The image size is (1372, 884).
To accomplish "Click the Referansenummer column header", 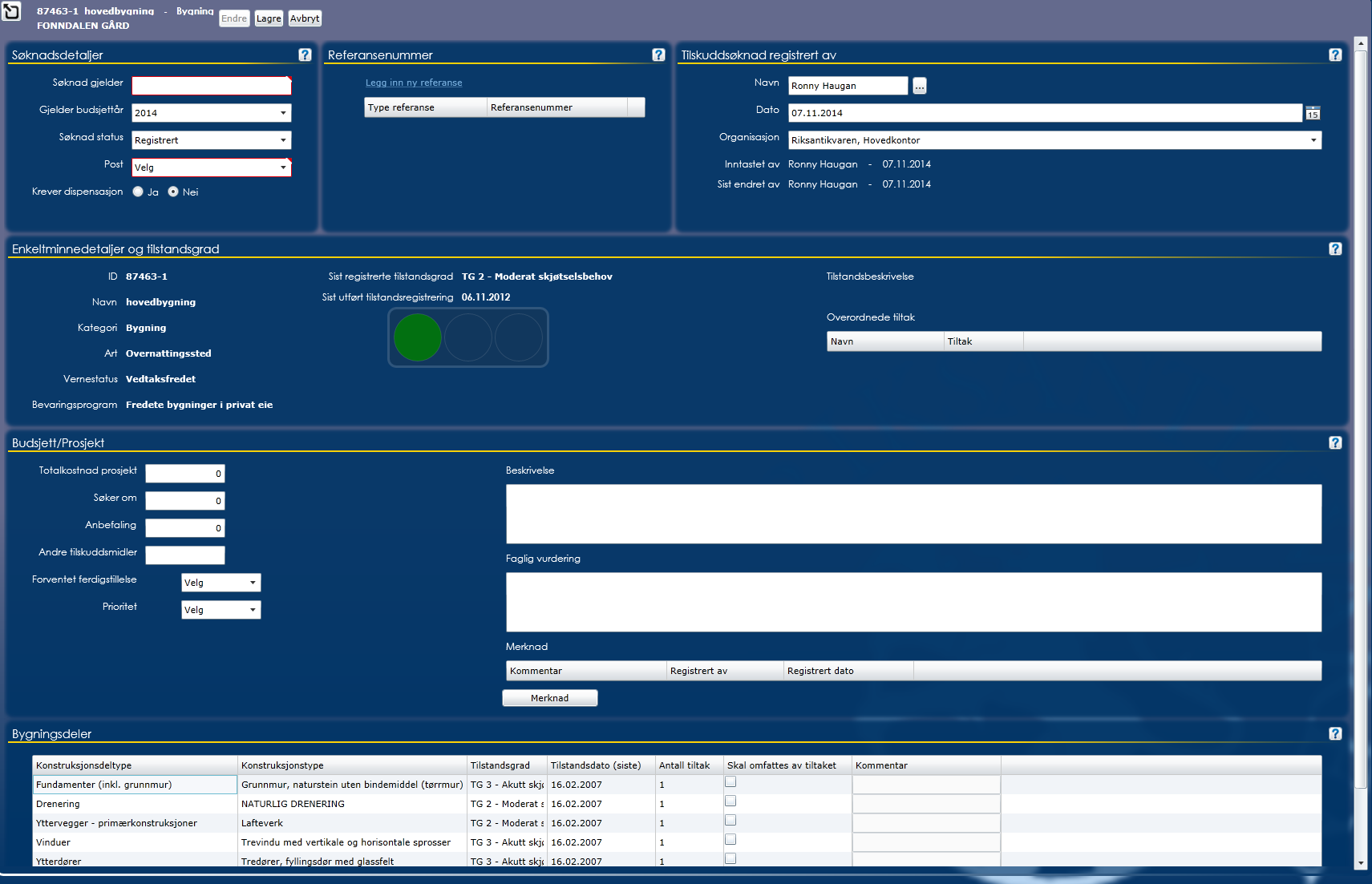I will pyautogui.click(x=557, y=107).
